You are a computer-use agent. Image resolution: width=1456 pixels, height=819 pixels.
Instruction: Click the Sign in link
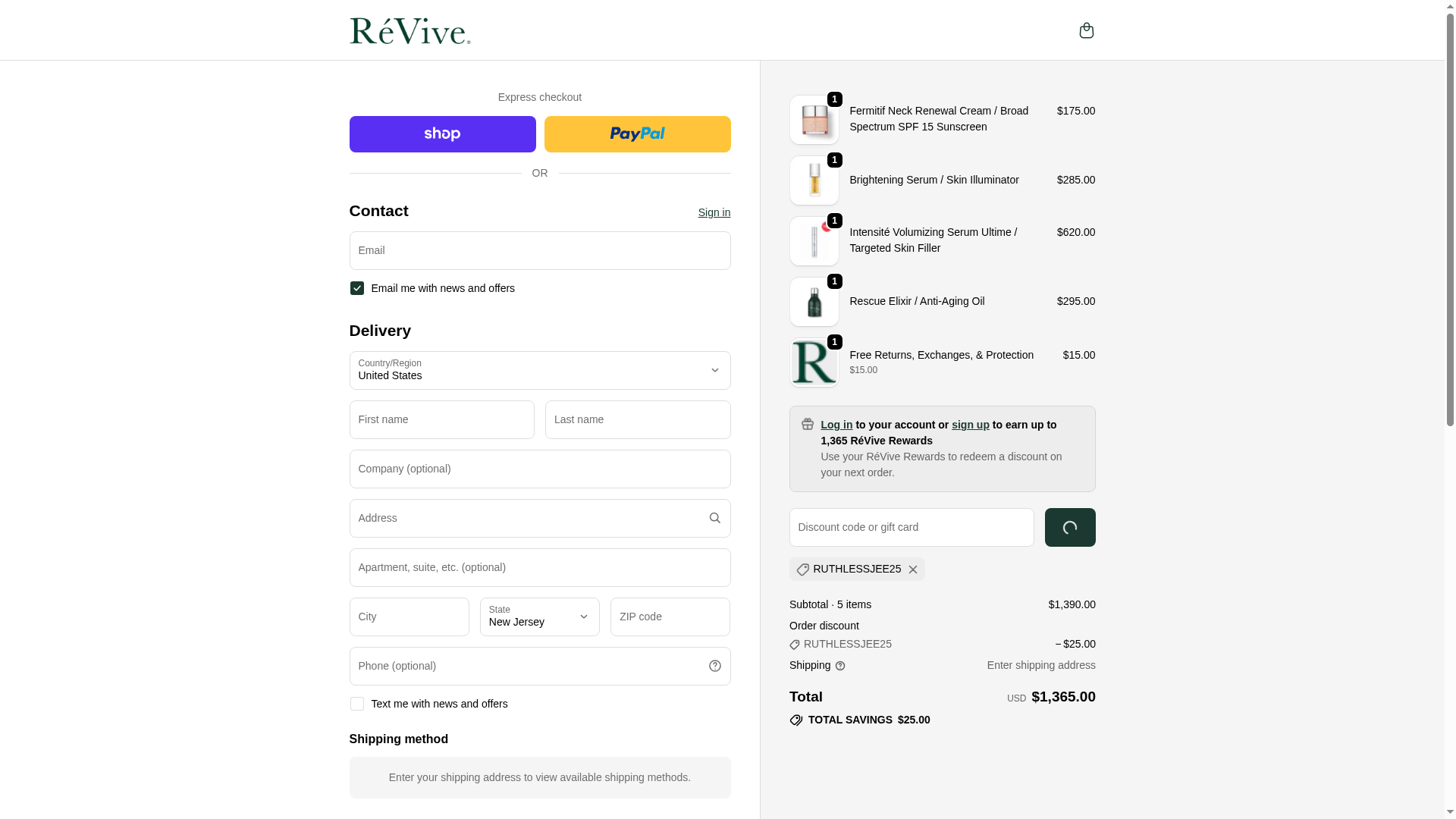pos(714,212)
